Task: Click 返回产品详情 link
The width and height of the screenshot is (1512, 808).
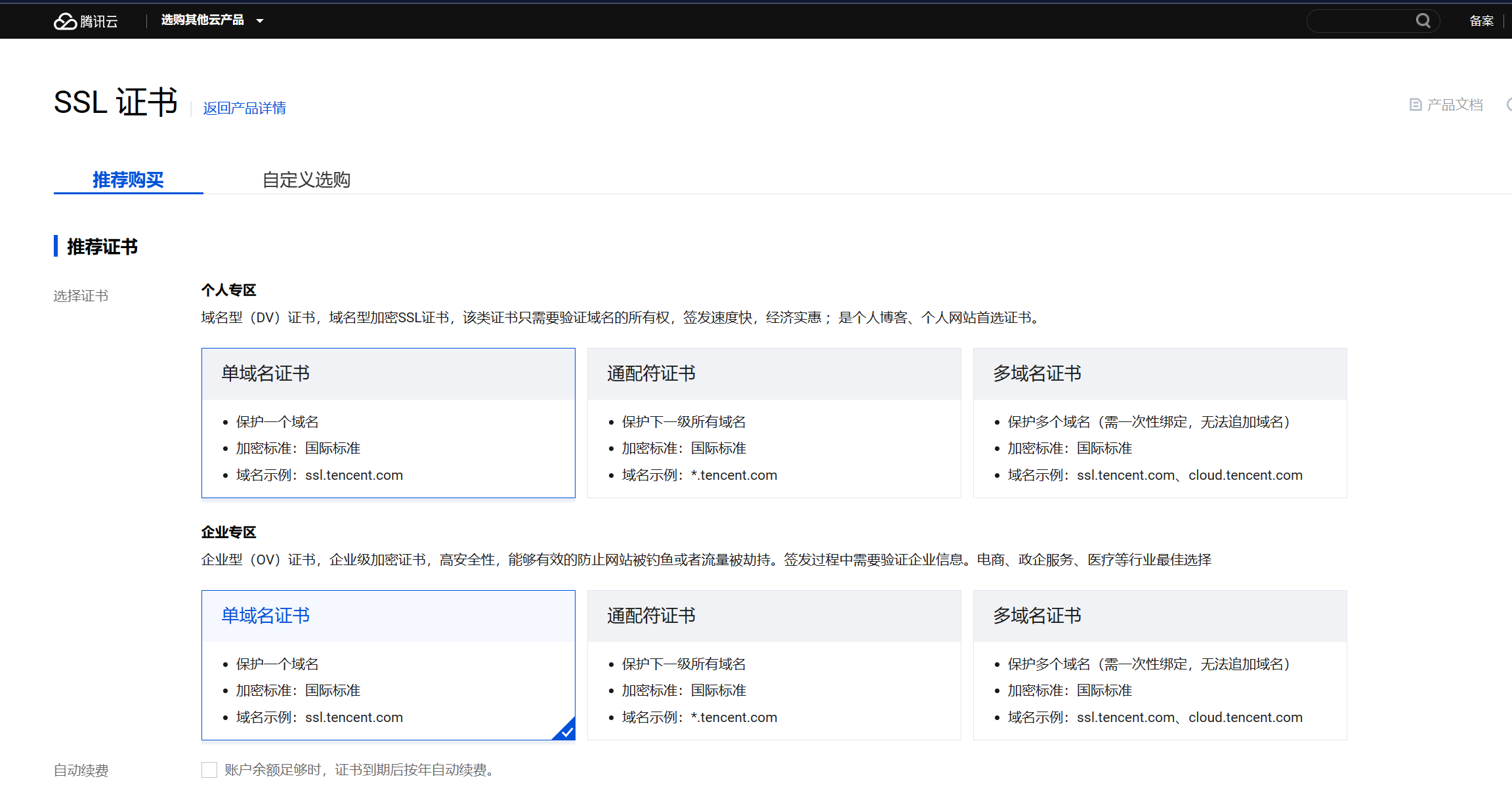Action: (244, 108)
